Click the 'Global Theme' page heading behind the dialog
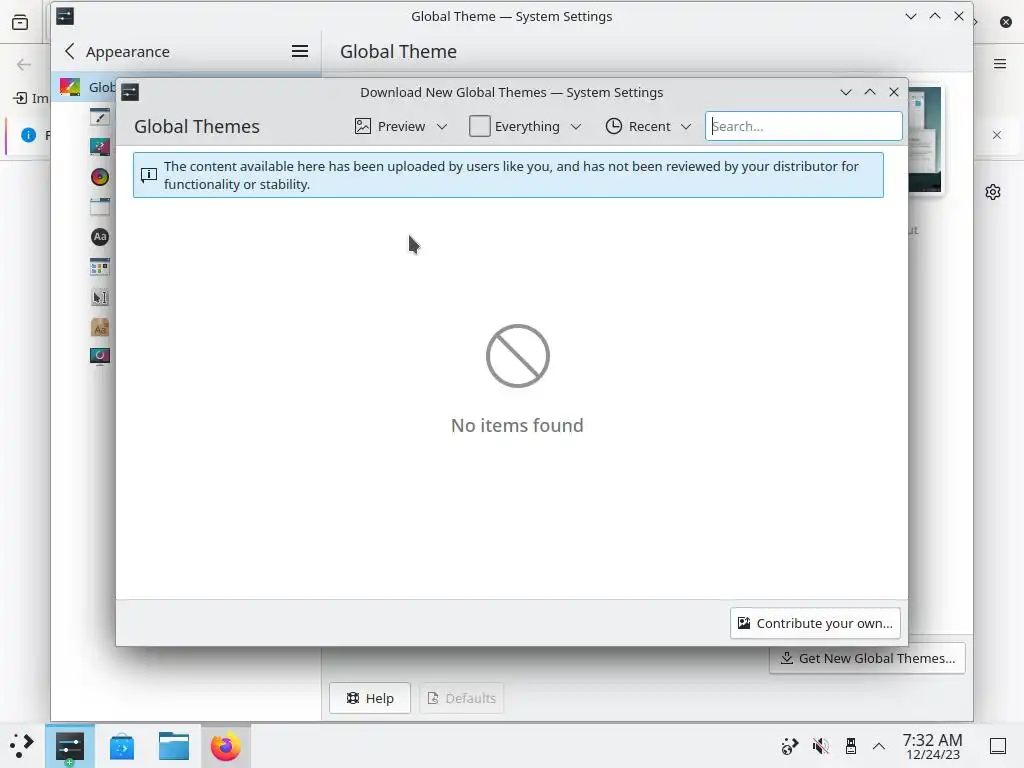 pyautogui.click(x=398, y=51)
